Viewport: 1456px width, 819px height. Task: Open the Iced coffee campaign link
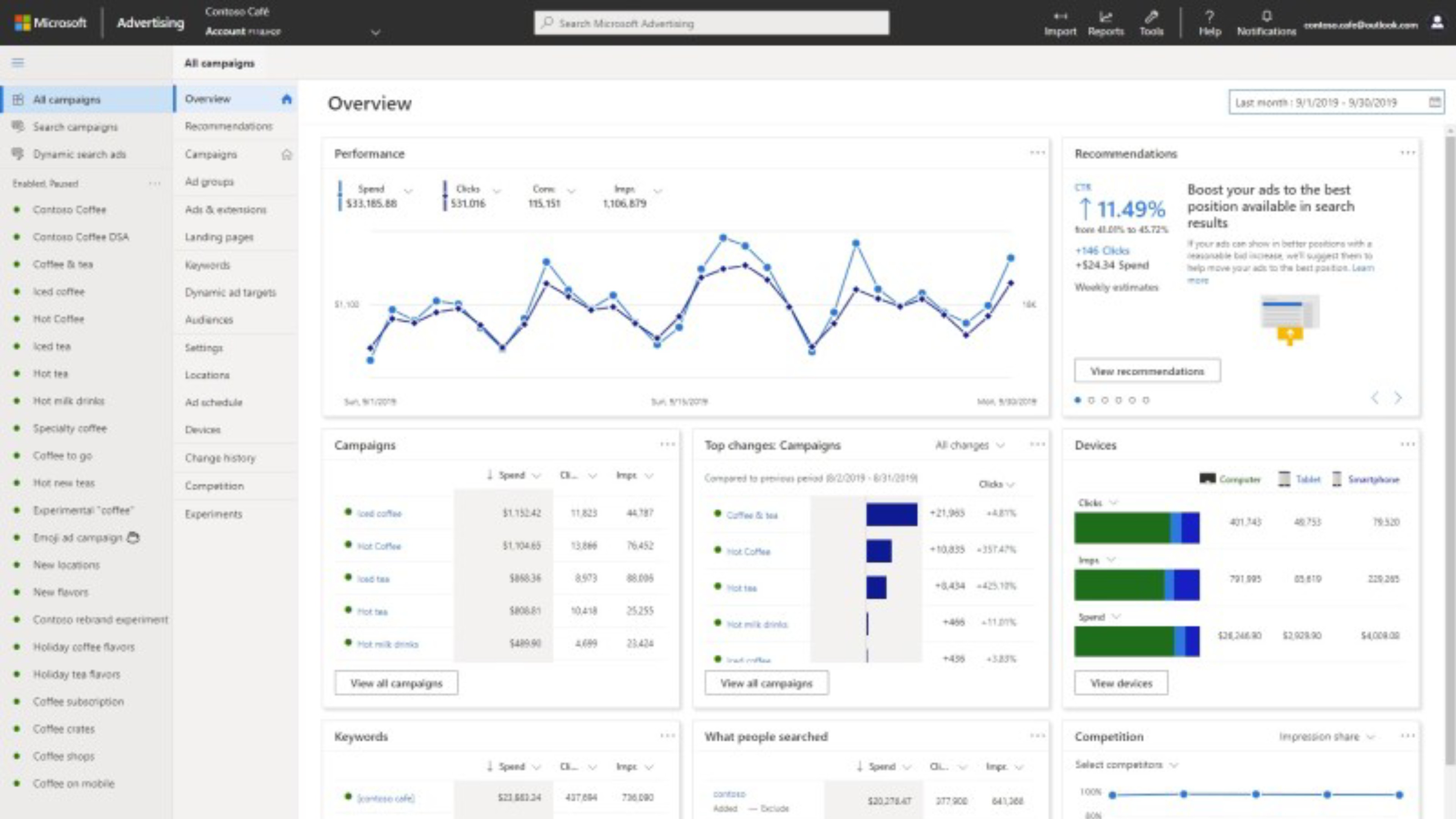pyautogui.click(x=379, y=513)
